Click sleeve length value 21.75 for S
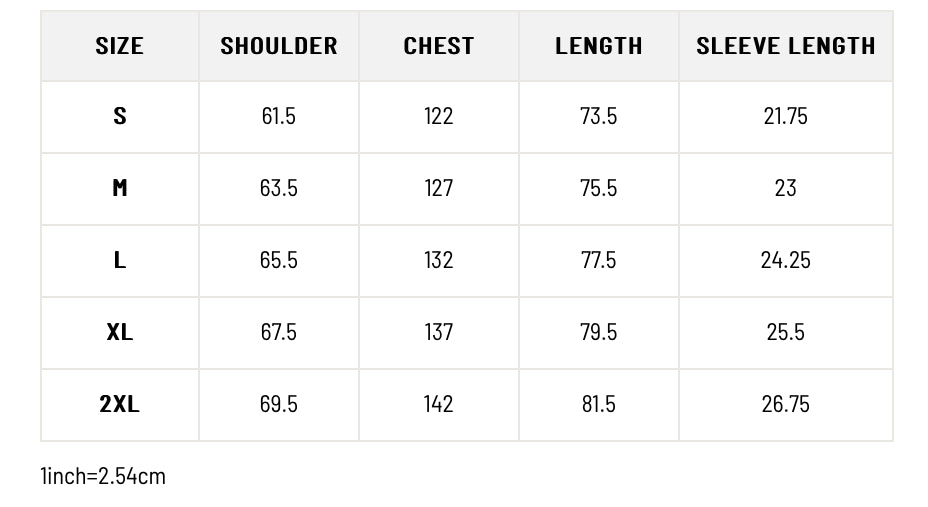 (x=786, y=116)
